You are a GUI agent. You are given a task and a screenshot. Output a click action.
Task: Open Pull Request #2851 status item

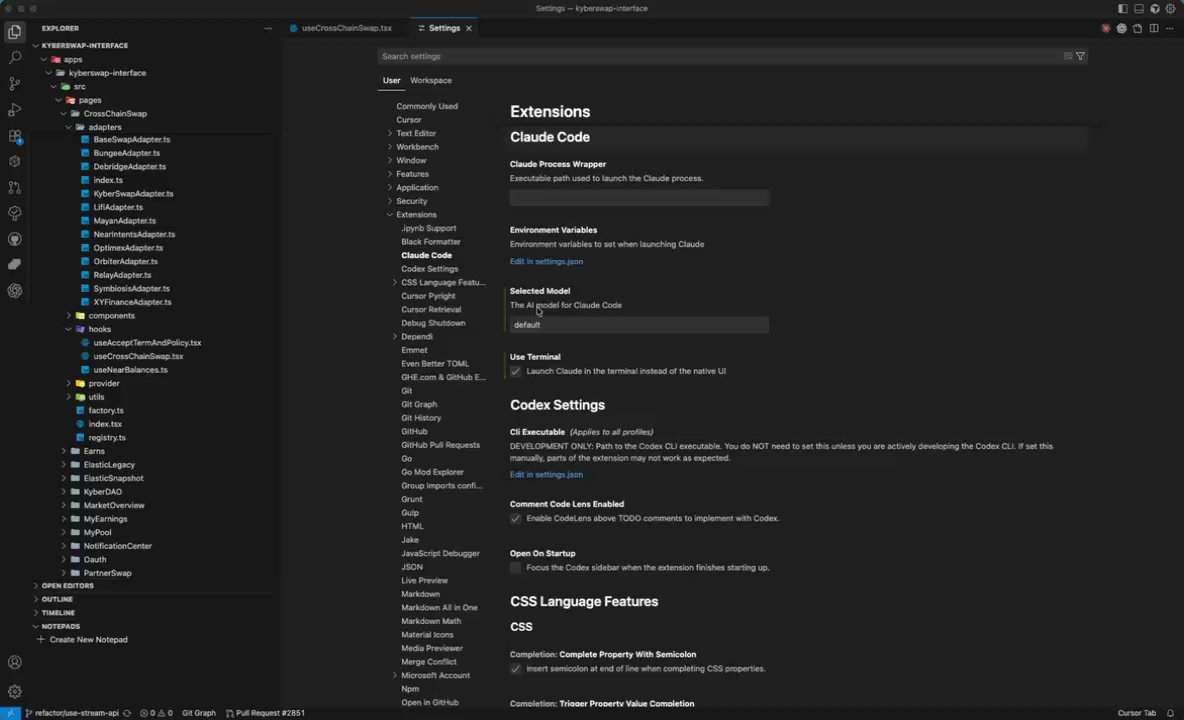[x=265, y=713]
